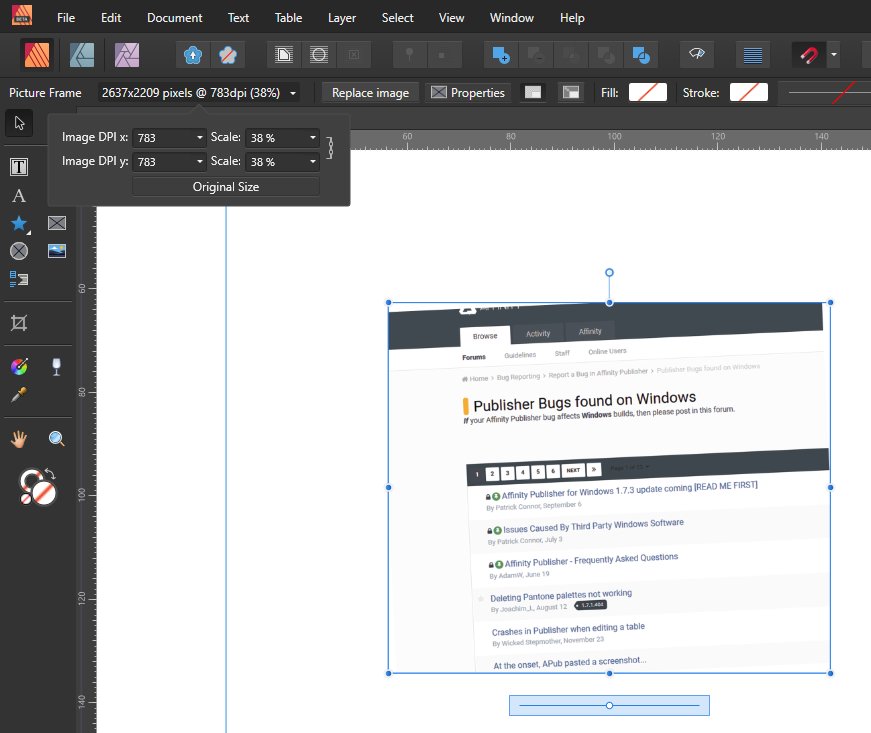Select the blue star shape tool
The image size is (871, 733).
click(19, 223)
